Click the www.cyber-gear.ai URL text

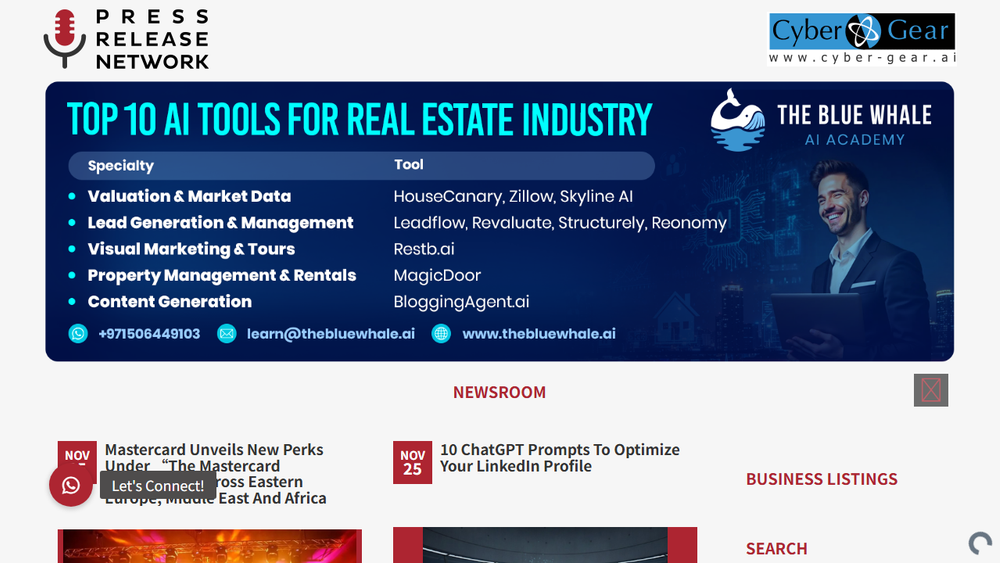(862, 57)
